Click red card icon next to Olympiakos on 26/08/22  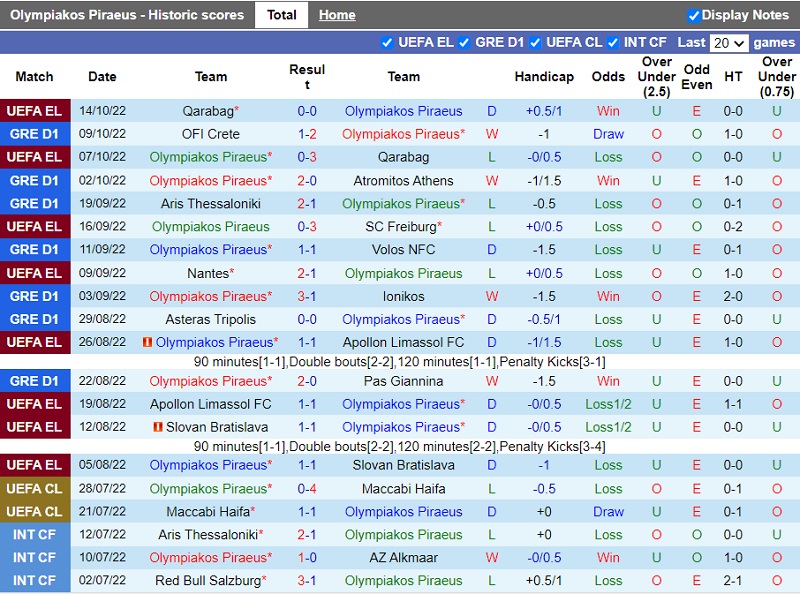(x=146, y=342)
